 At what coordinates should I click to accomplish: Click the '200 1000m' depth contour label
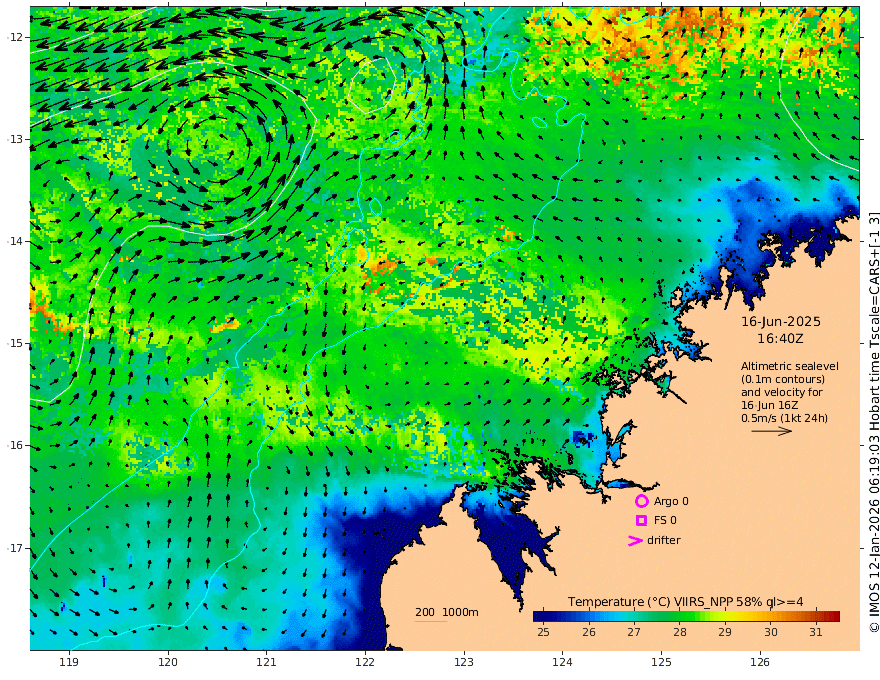coord(447,612)
